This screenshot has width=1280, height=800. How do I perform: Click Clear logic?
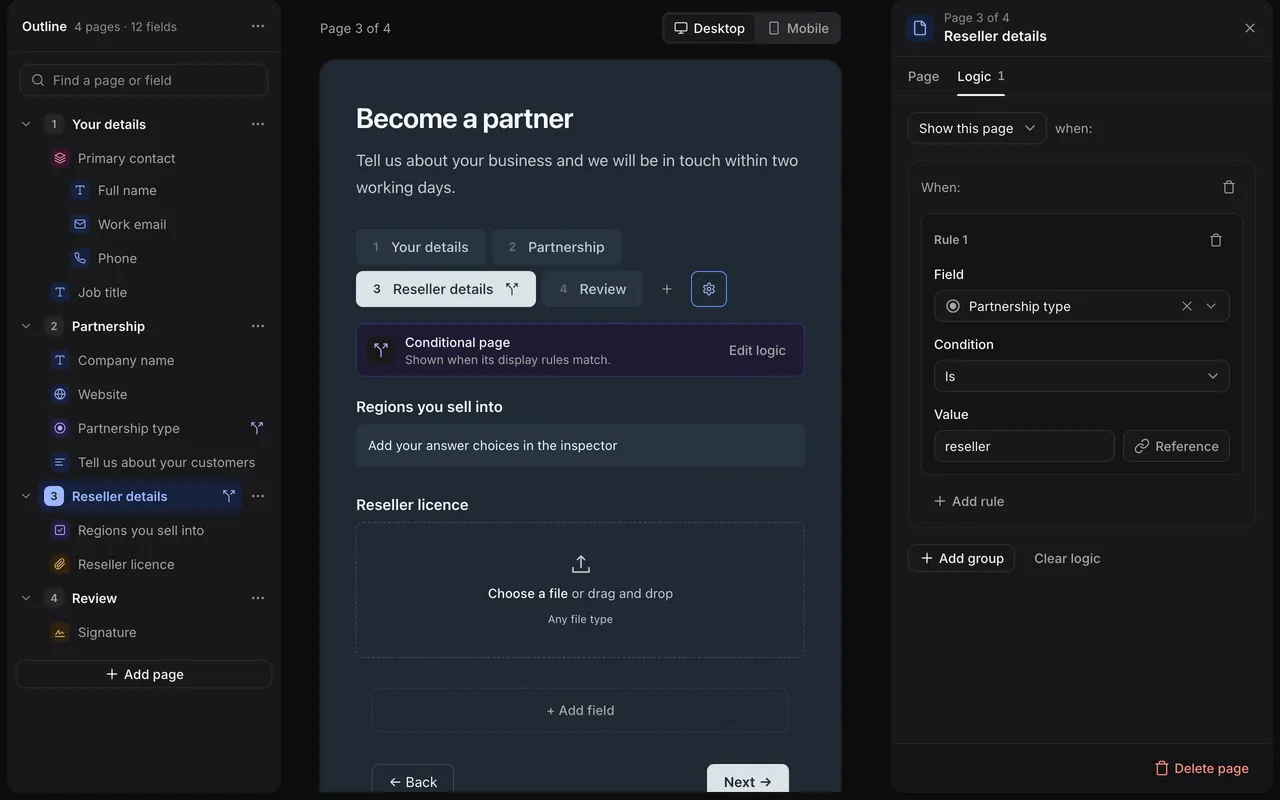pyautogui.click(x=1067, y=558)
